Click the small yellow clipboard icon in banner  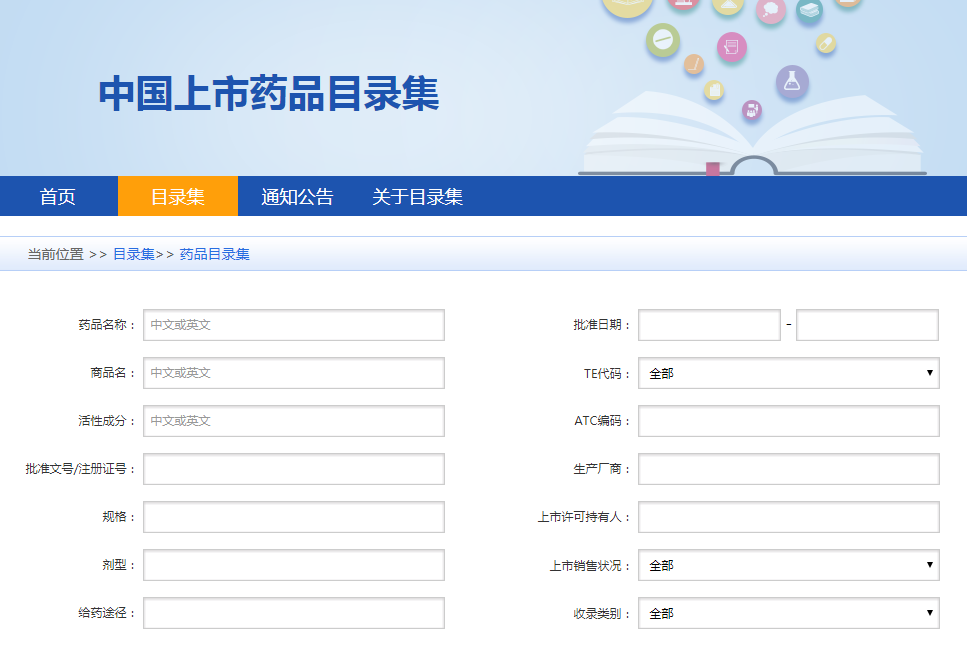pos(714,91)
